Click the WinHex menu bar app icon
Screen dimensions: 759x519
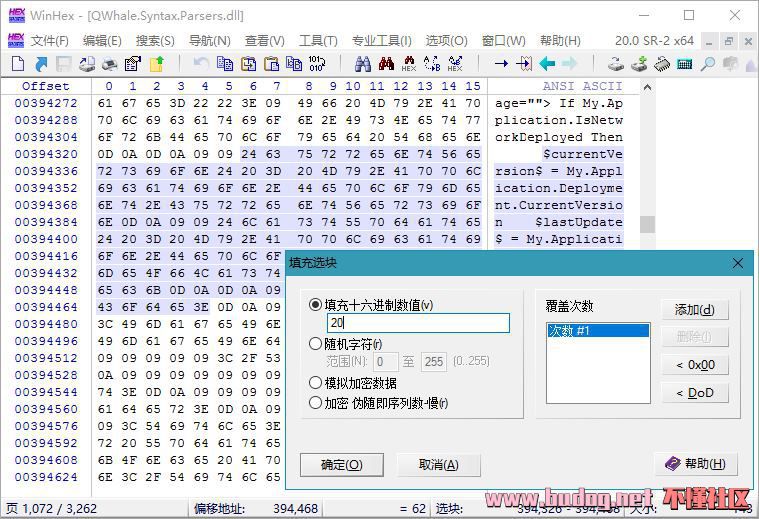pos(16,41)
